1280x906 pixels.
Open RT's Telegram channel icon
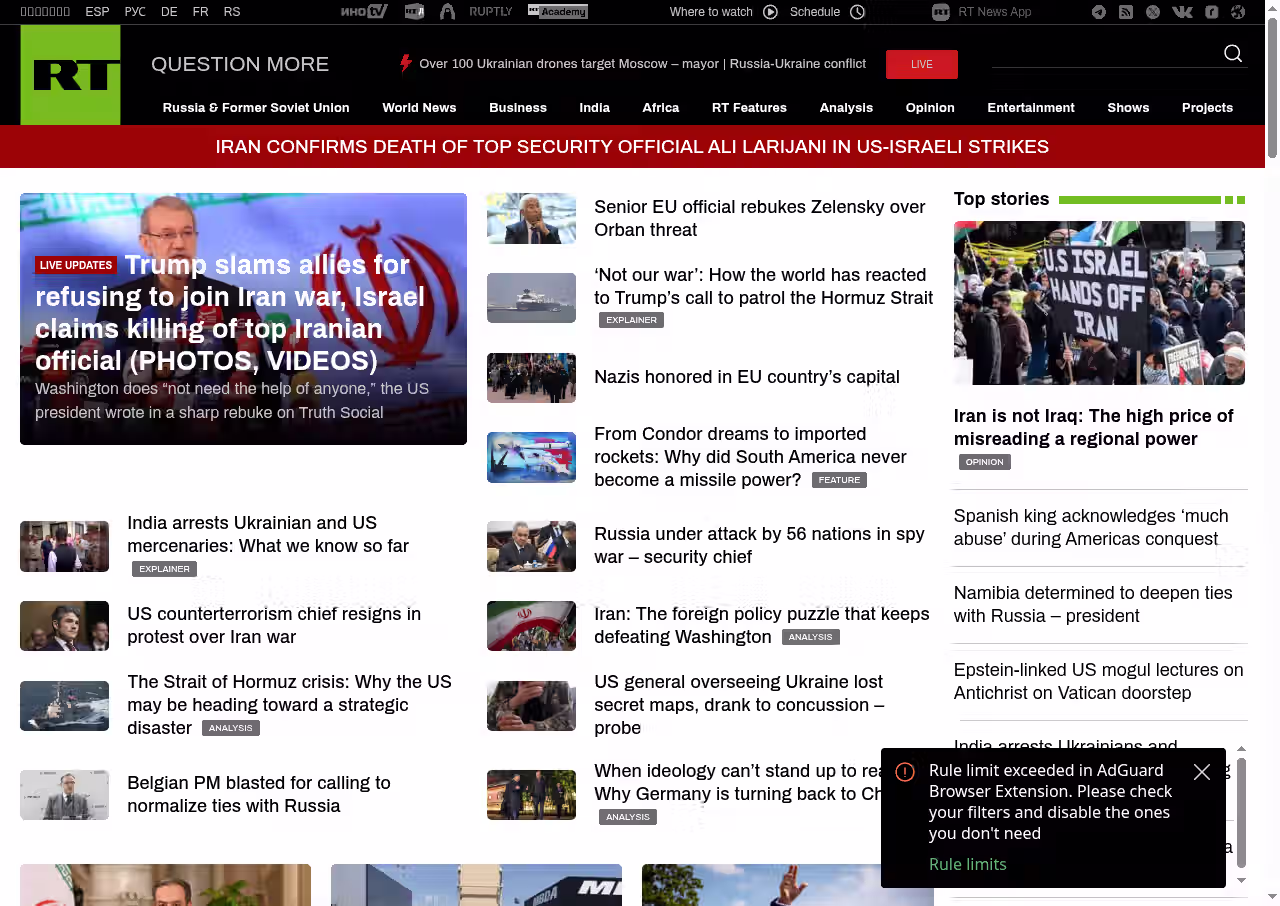(x=1099, y=12)
